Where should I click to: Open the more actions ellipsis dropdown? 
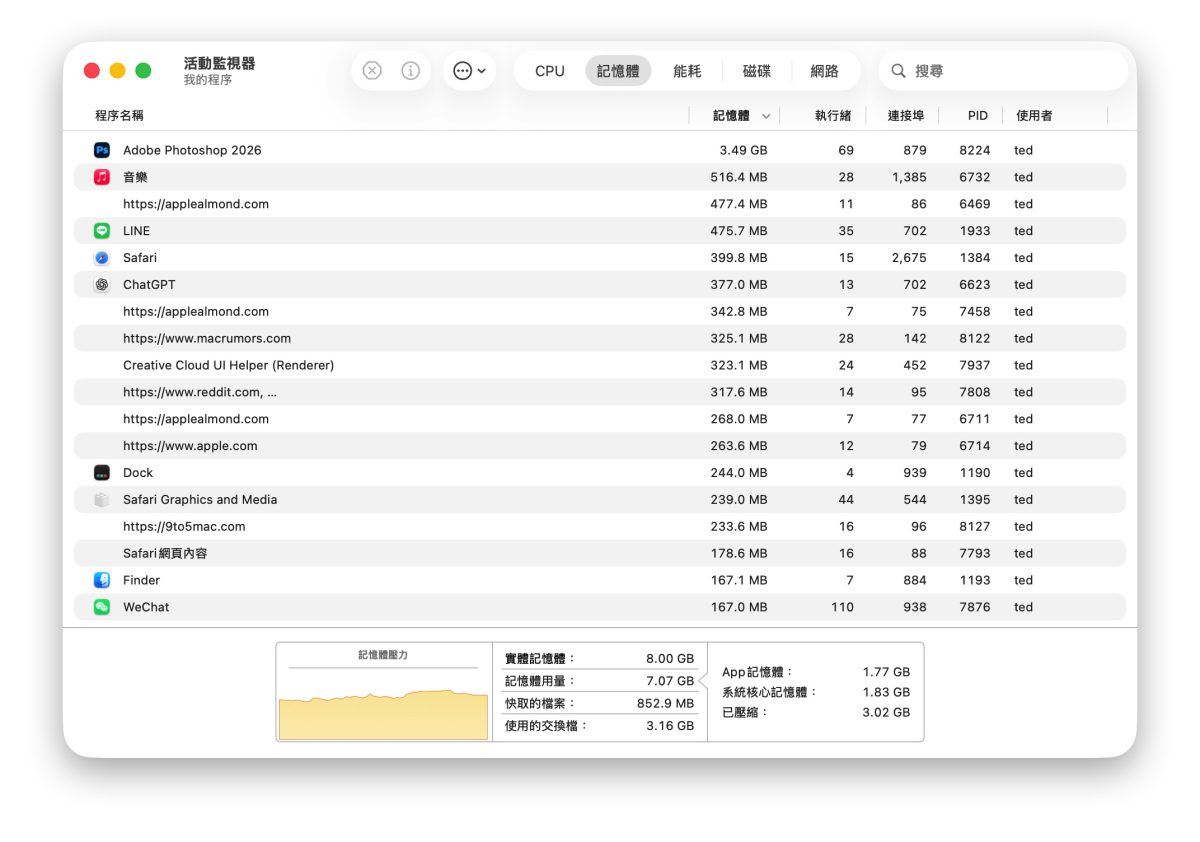[469, 71]
